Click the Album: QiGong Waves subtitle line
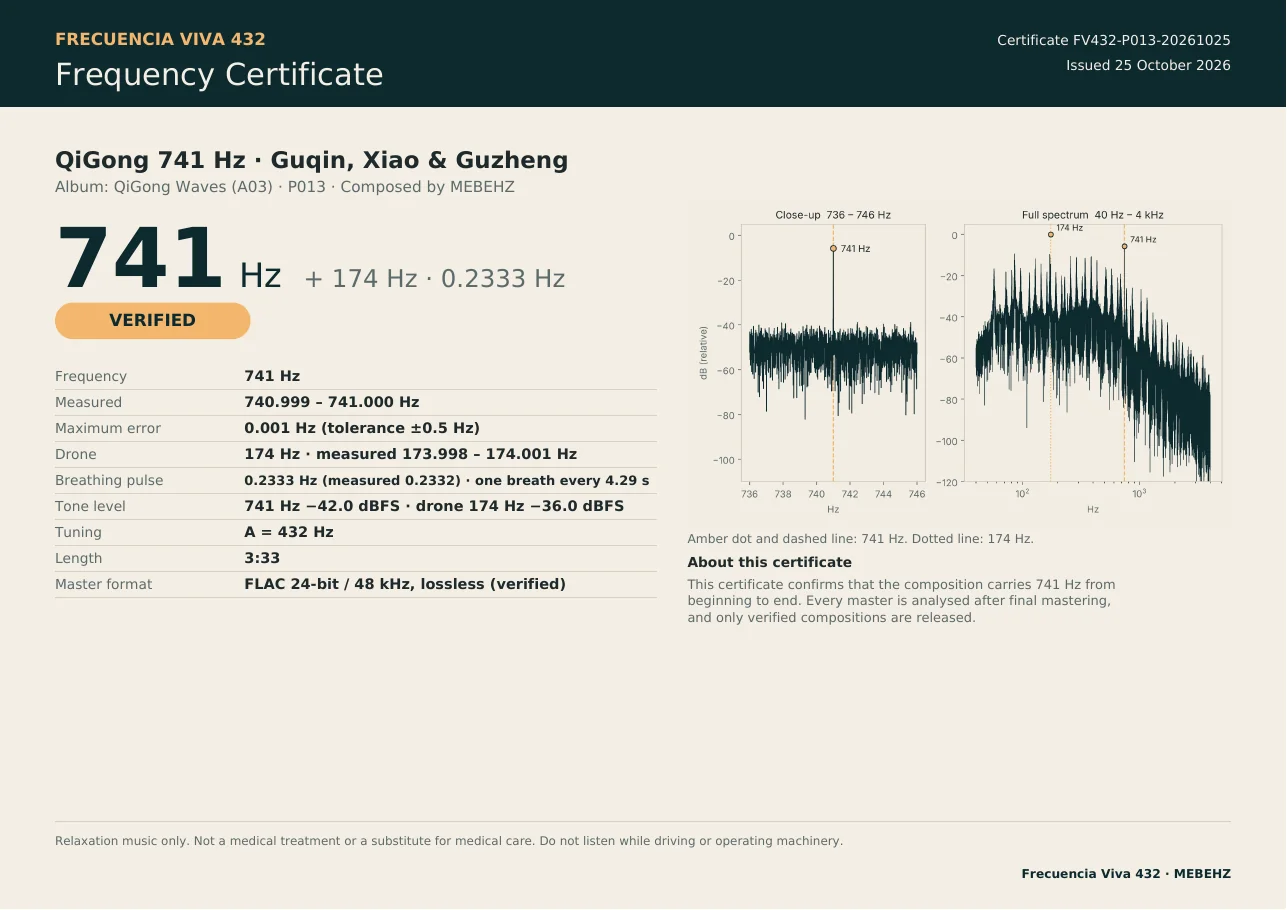Screen dimensions: 1287x910 pyautogui.click(x=285, y=187)
